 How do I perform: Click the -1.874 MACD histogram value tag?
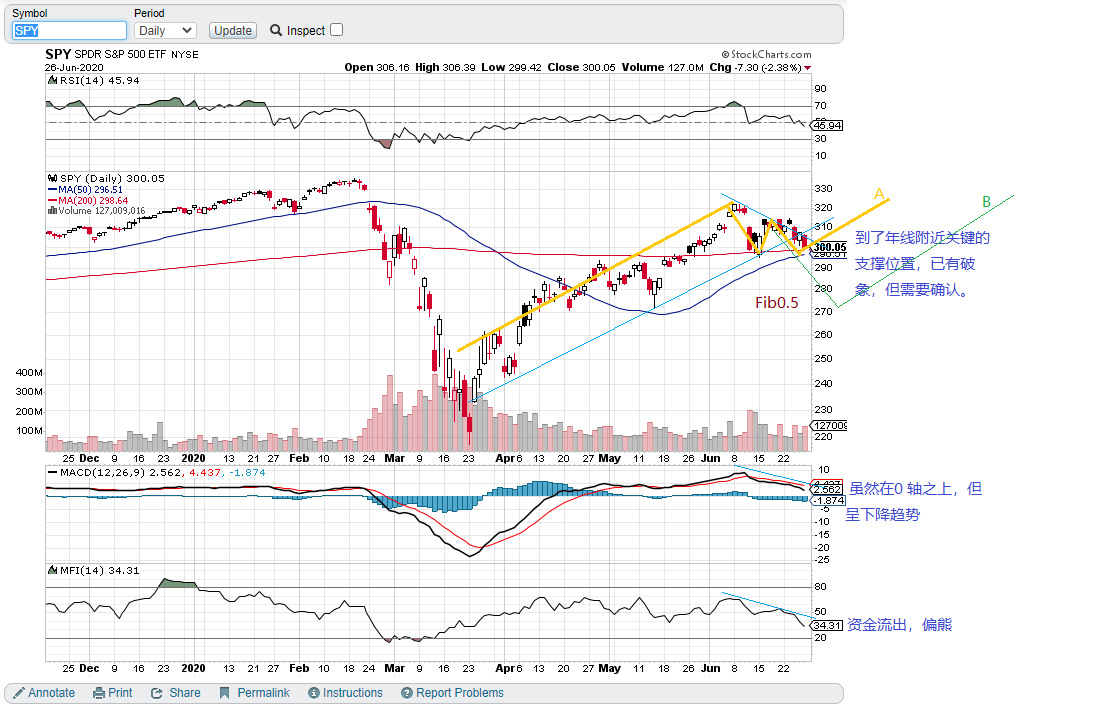point(827,500)
